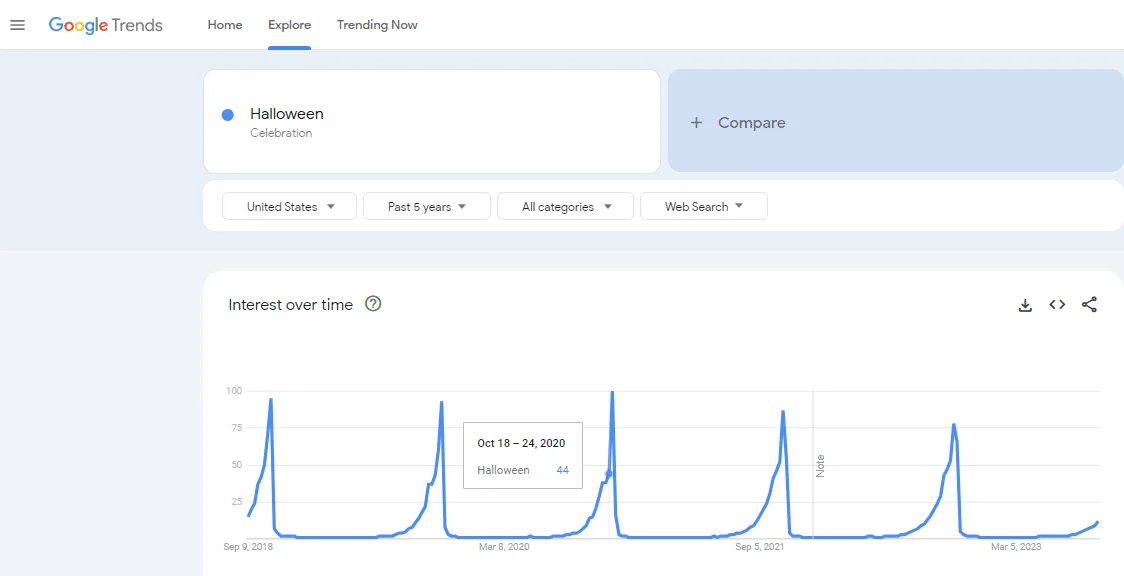Go to the Home tab
This screenshot has width=1124, height=576.
(225, 25)
